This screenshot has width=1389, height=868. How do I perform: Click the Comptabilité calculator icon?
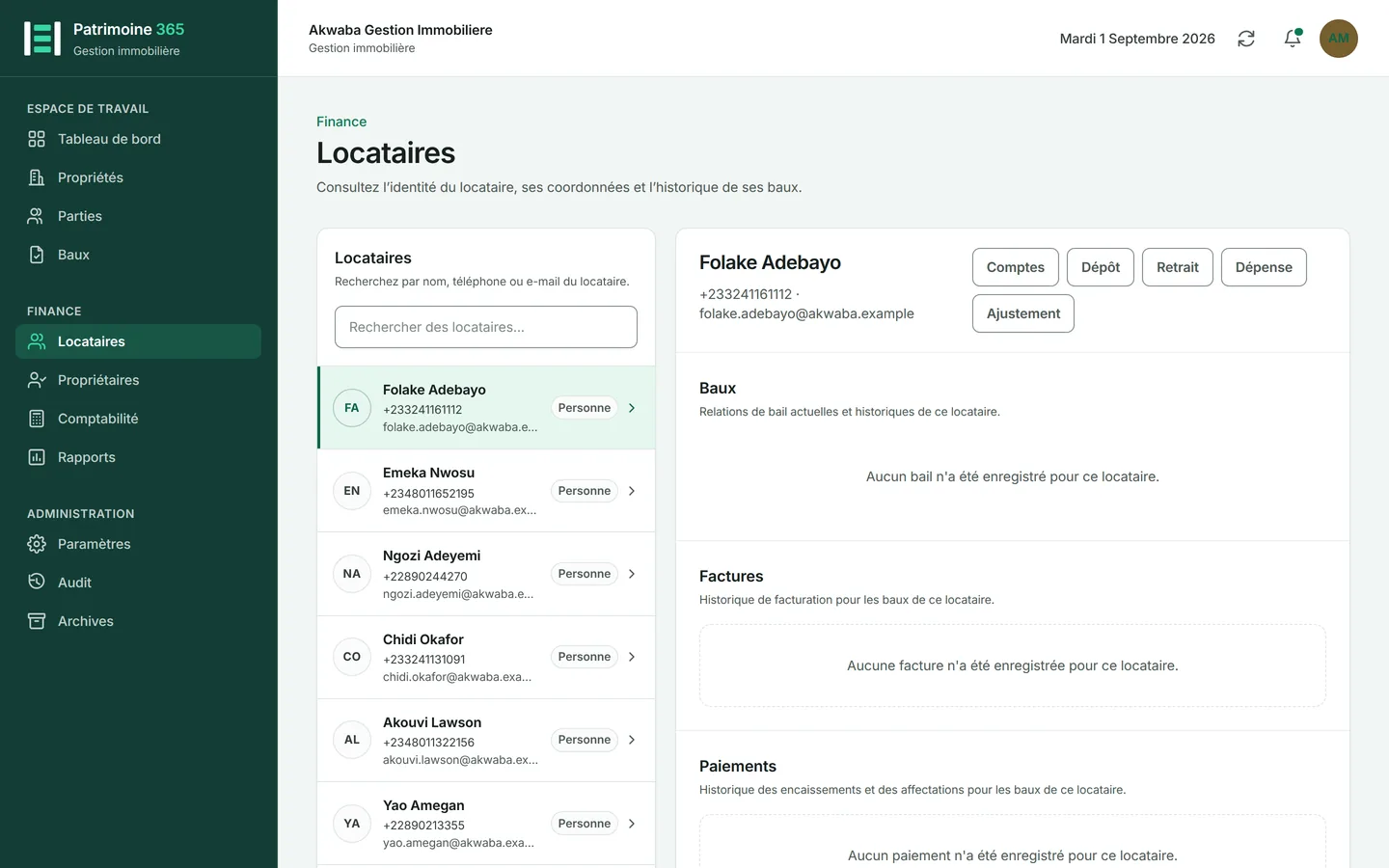coord(37,419)
